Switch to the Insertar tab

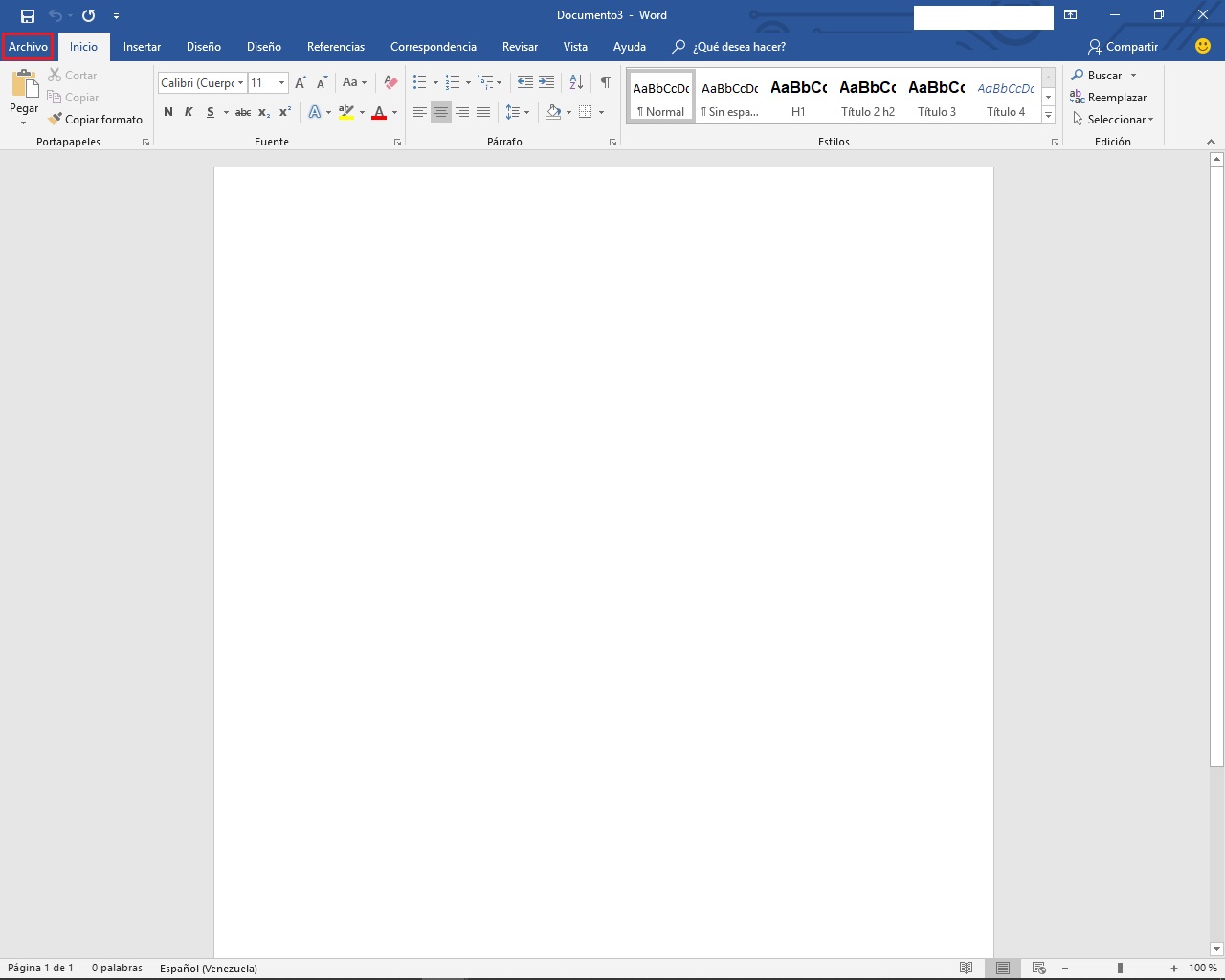pos(142,47)
